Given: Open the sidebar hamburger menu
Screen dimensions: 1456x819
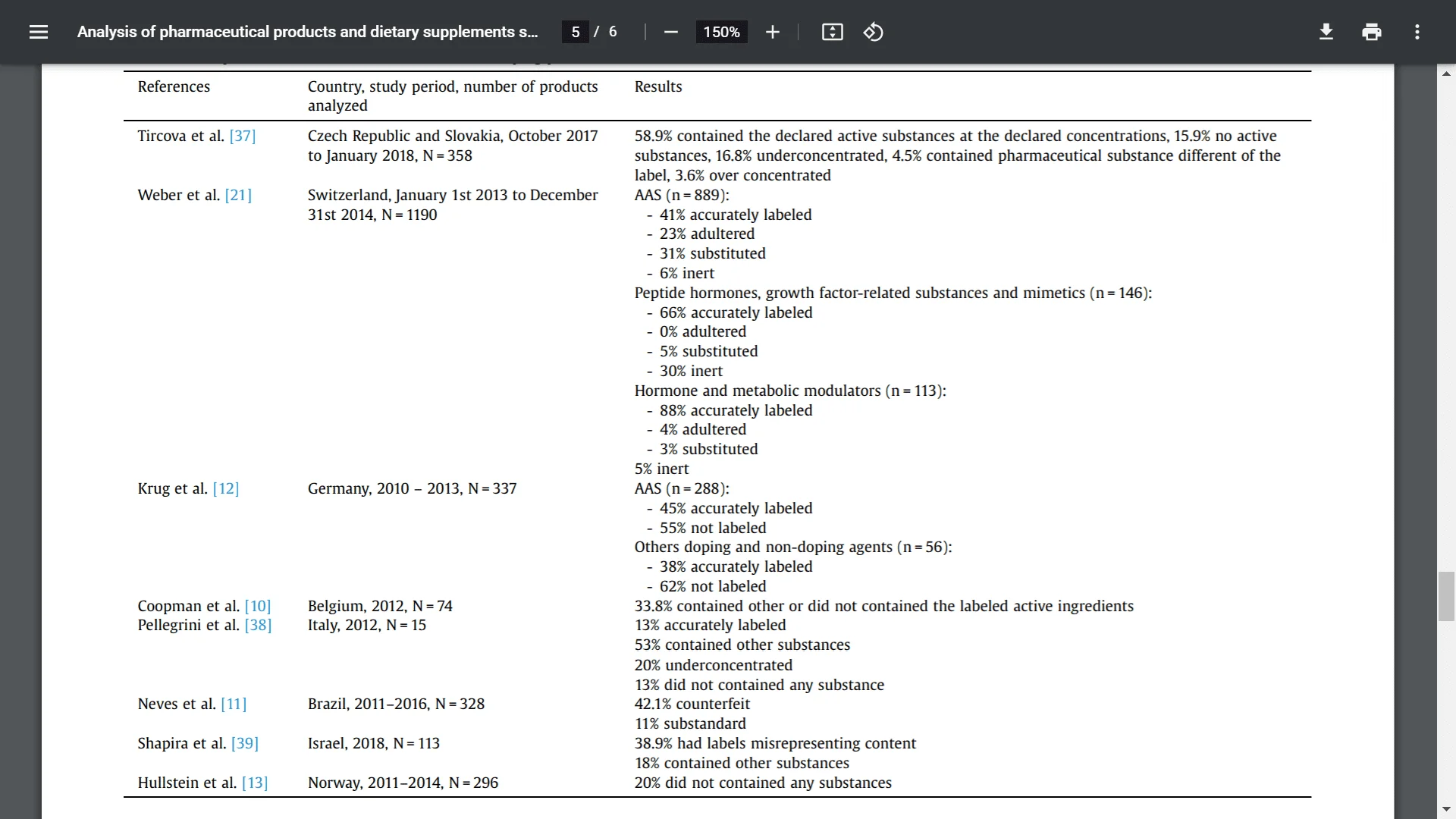Looking at the screenshot, I should point(39,32).
